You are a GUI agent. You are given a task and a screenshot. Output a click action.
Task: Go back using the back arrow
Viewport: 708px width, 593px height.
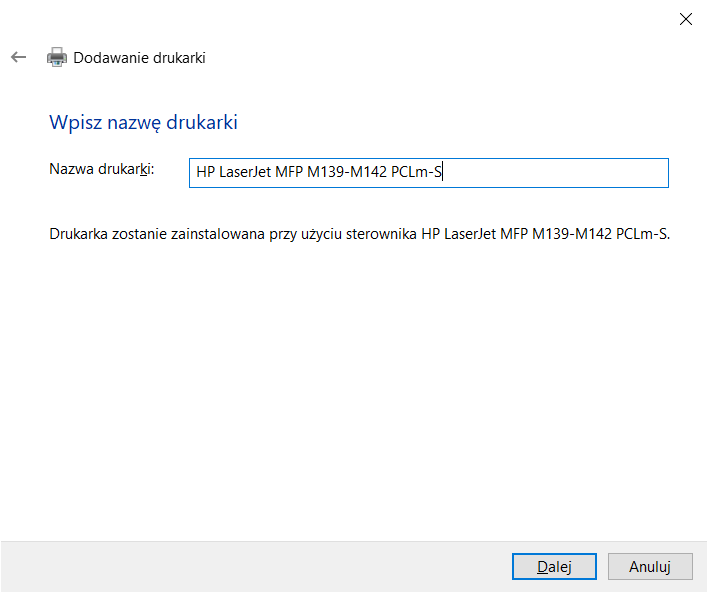point(19,57)
